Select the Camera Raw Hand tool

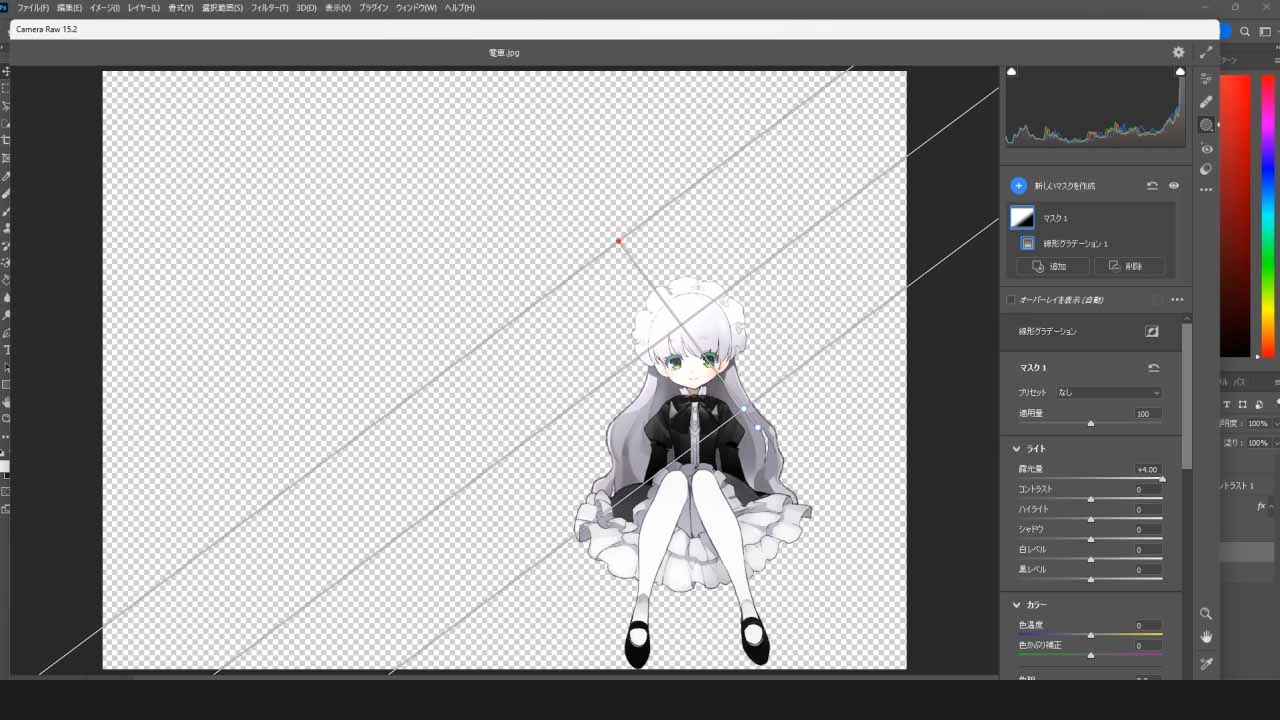point(1206,637)
